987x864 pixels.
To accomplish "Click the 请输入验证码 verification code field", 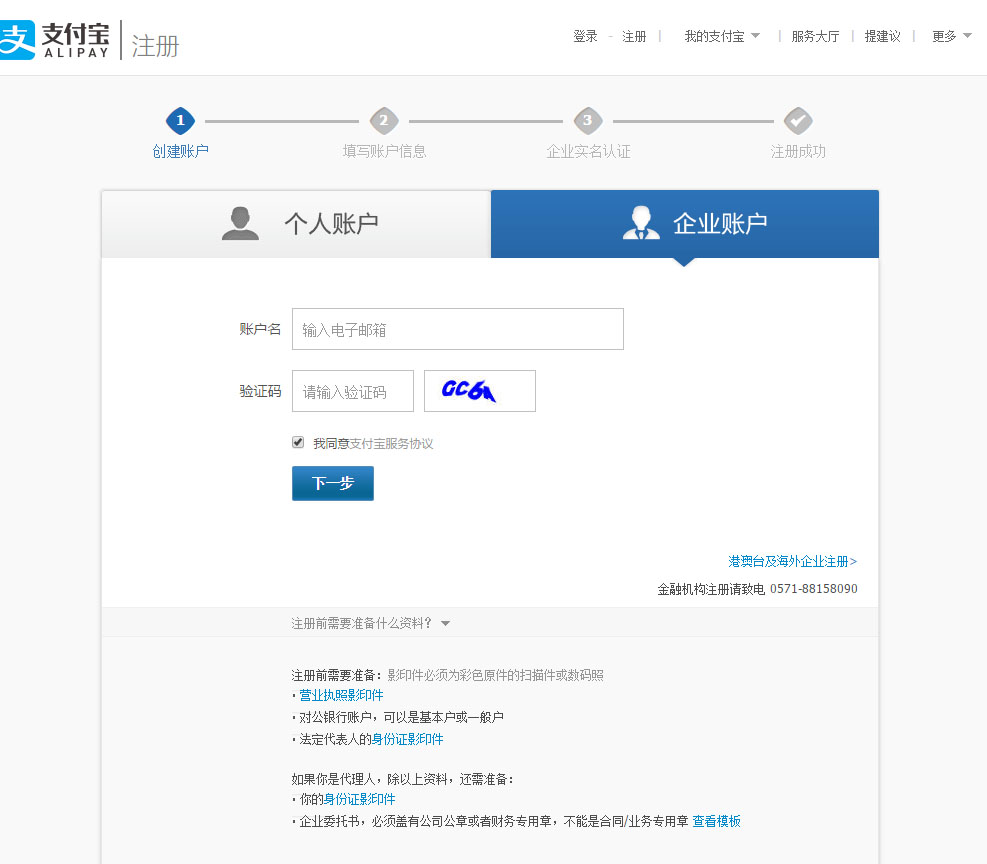I will pyautogui.click(x=352, y=391).
